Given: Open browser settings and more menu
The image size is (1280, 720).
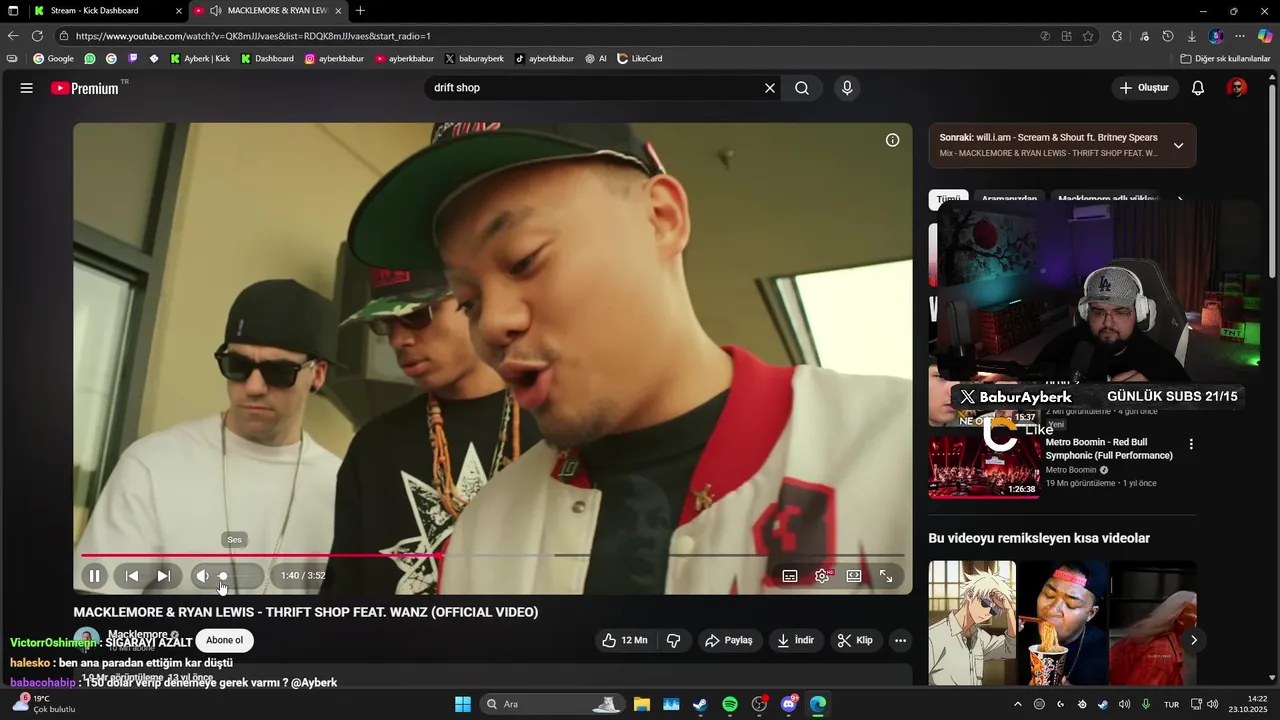Looking at the screenshot, I should click(1240, 36).
